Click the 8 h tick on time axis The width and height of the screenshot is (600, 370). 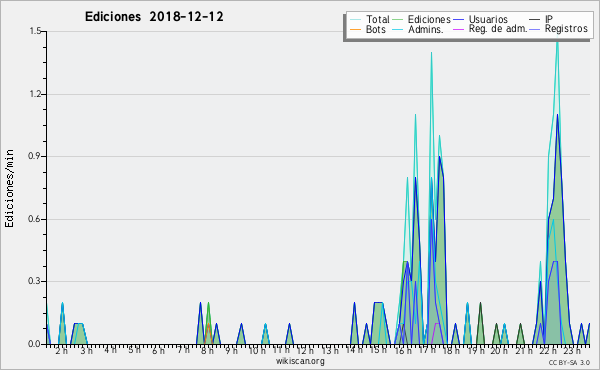pos(207,351)
